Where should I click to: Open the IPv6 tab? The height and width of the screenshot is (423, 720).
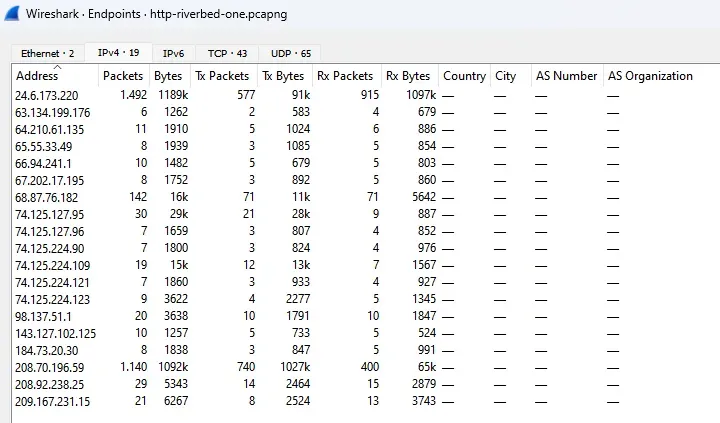[174, 53]
